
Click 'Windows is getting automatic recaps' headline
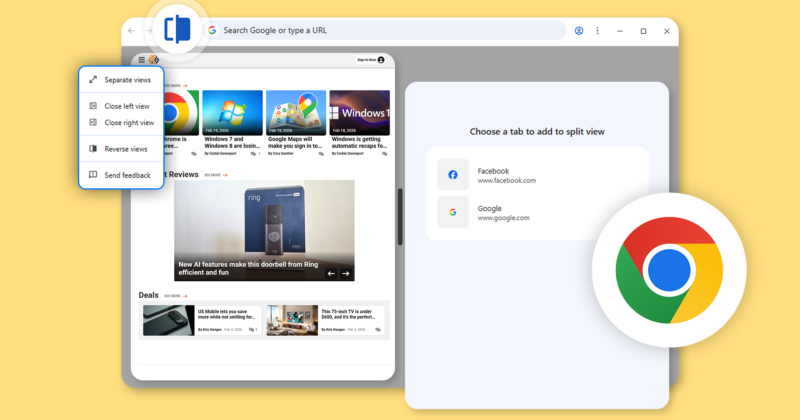359,142
